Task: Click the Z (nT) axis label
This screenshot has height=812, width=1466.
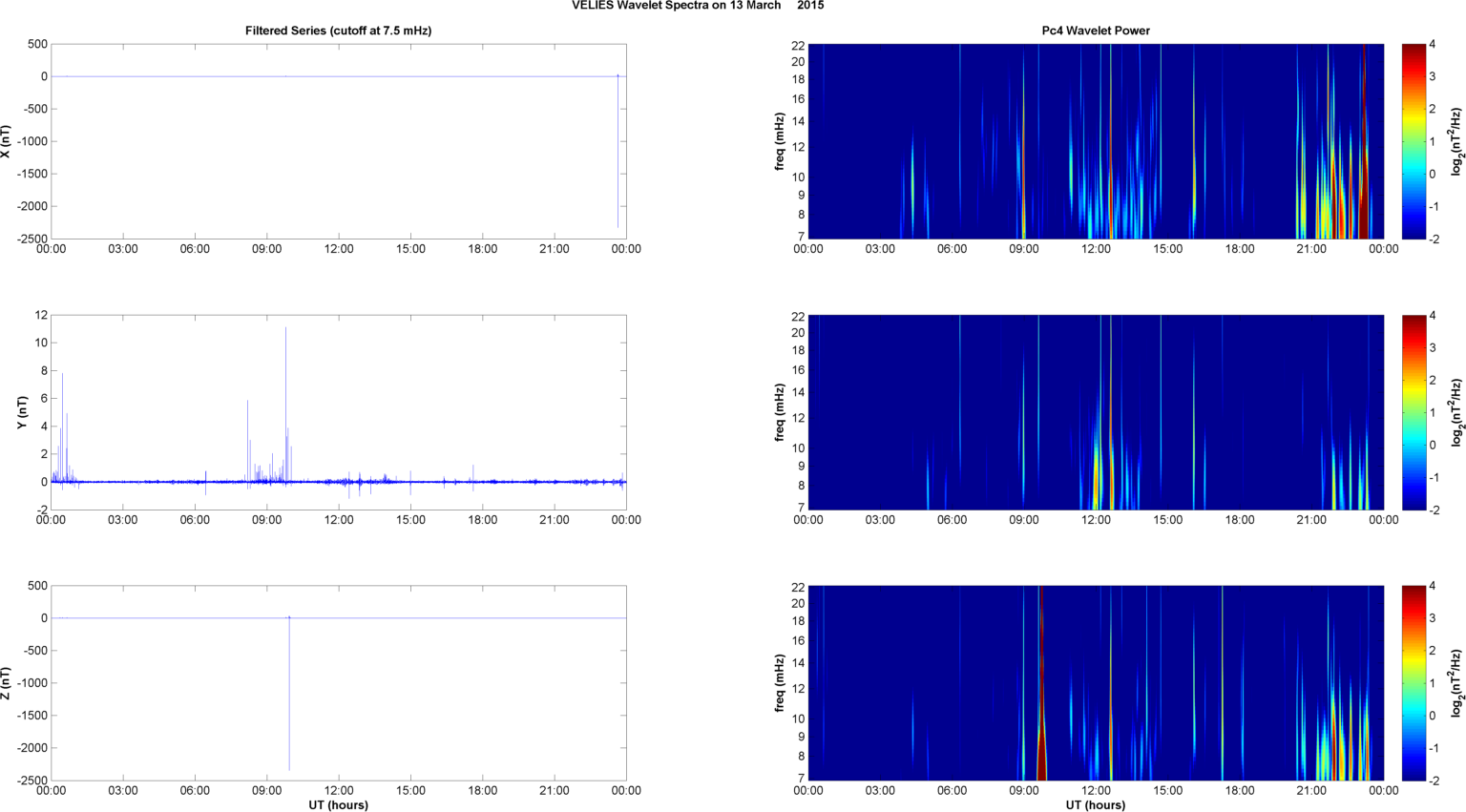Action: (7, 683)
